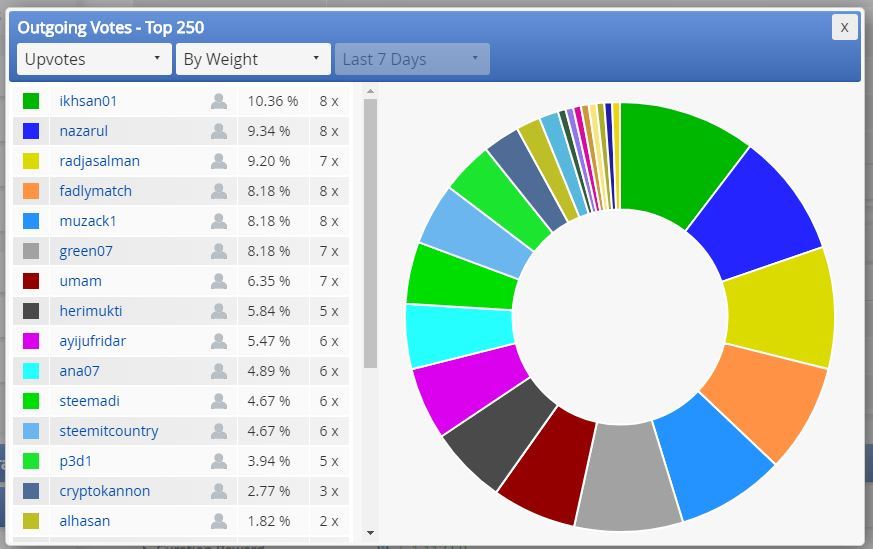The height and width of the screenshot is (549, 873).
Task: Open ikhsan01 account link
Action: click(88, 101)
